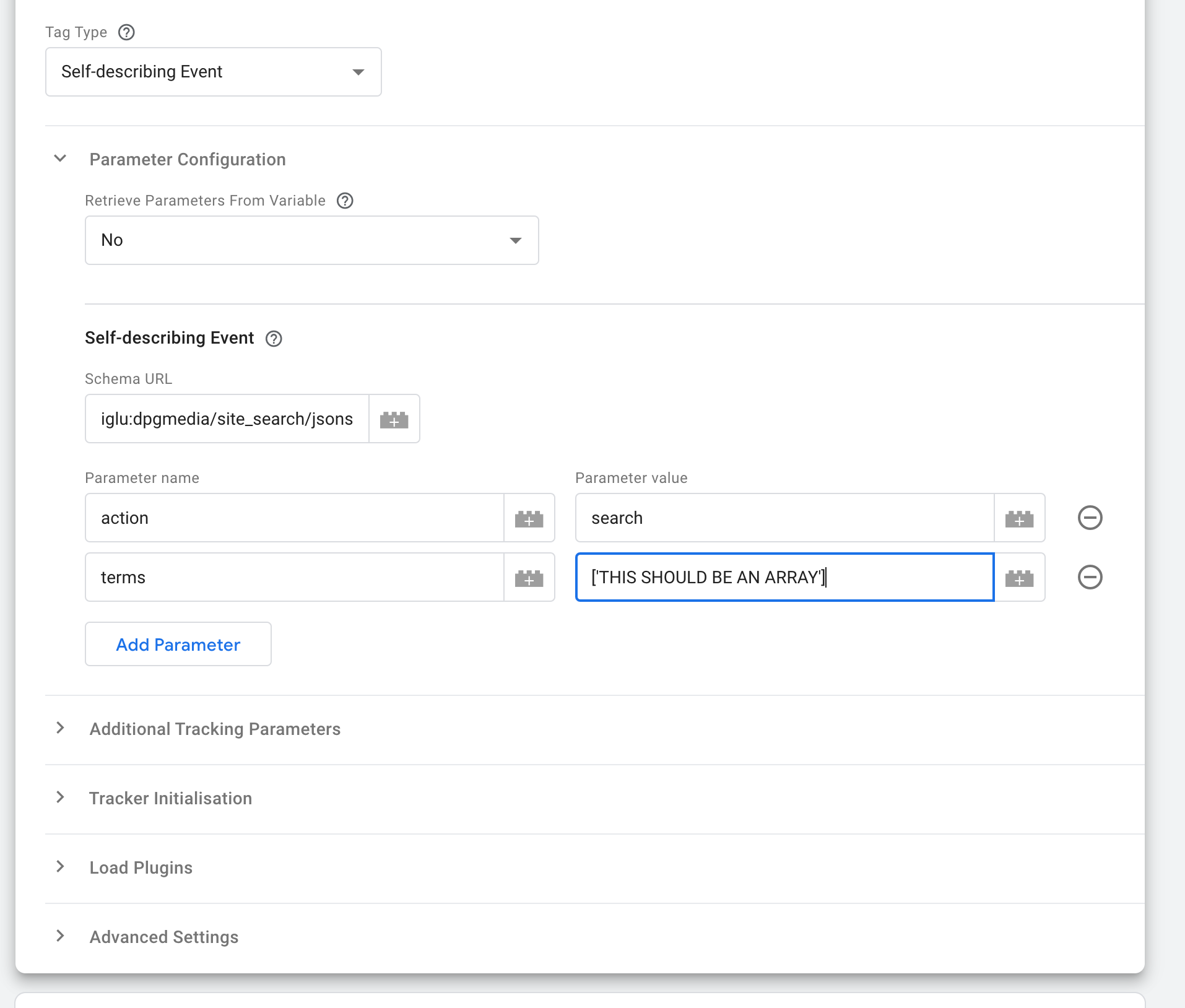
Task: Open help for Retrieve Parameters From Variable
Action: (345, 201)
